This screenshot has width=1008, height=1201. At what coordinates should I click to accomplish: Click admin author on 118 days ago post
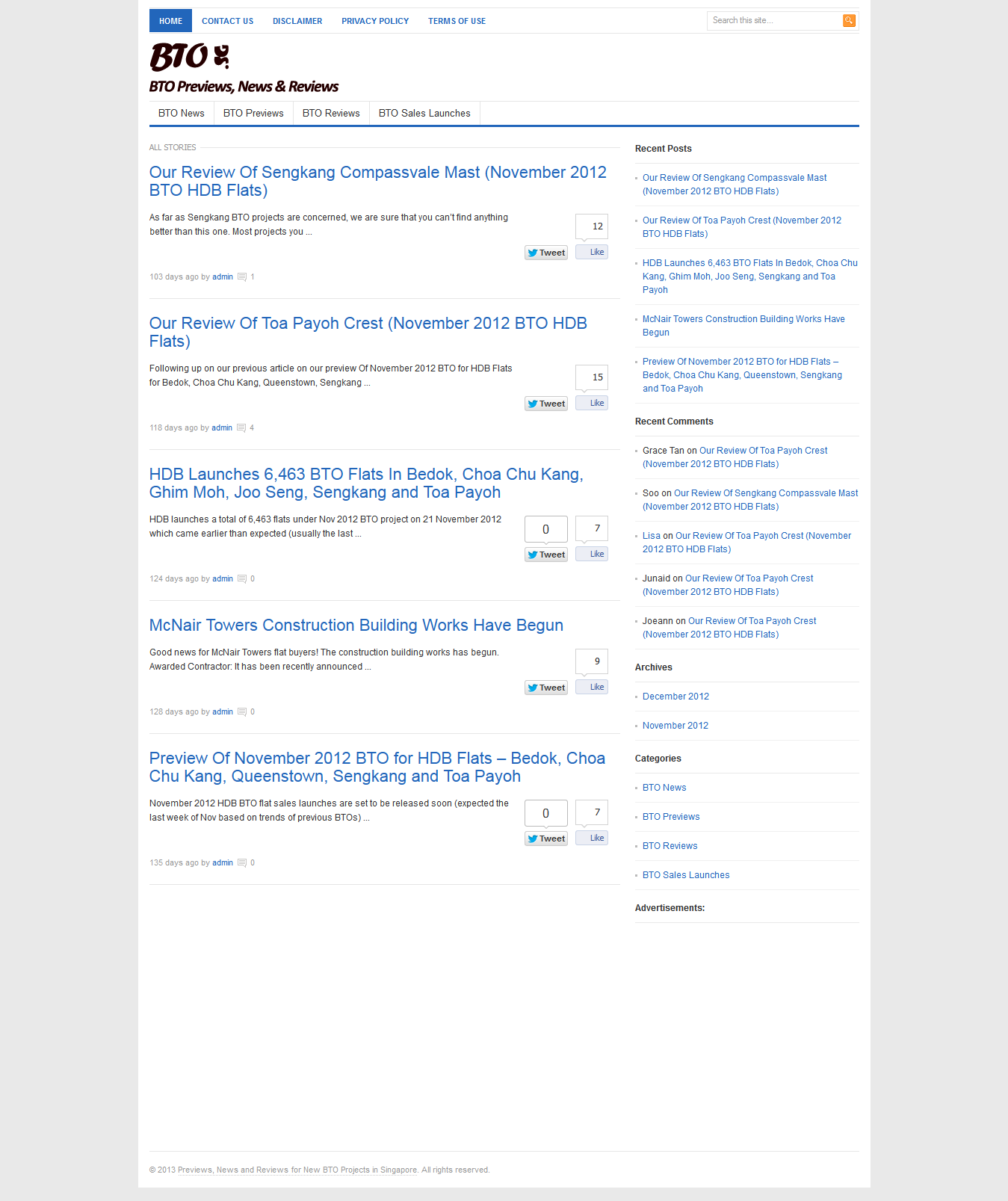tap(222, 428)
